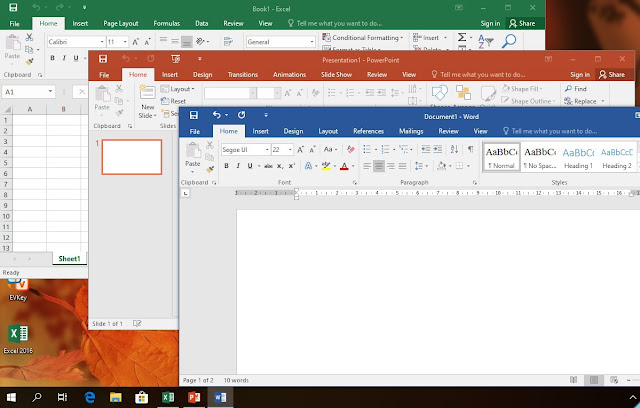Screen dimensions: 640x408
Task: Click Word's Multilevel List icon
Action: (x=403, y=149)
